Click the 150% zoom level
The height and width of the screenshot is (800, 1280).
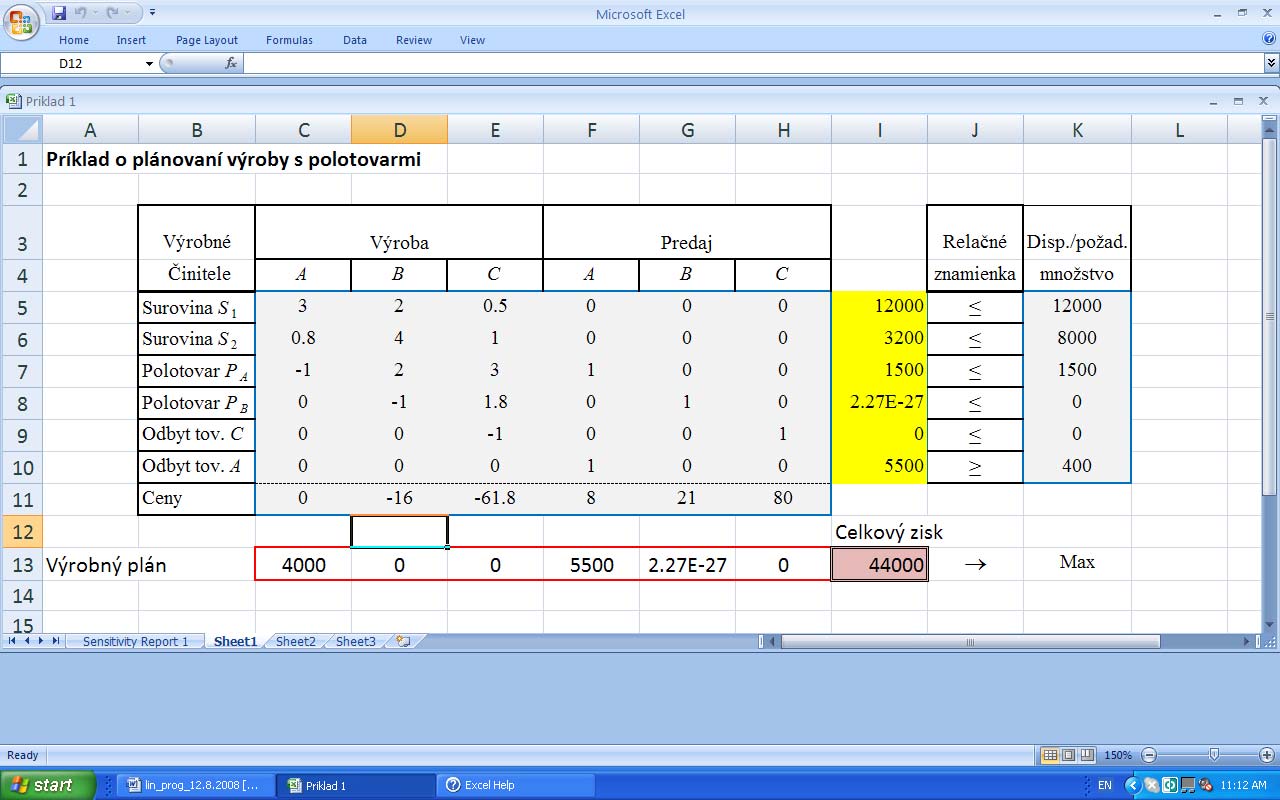[1119, 755]
